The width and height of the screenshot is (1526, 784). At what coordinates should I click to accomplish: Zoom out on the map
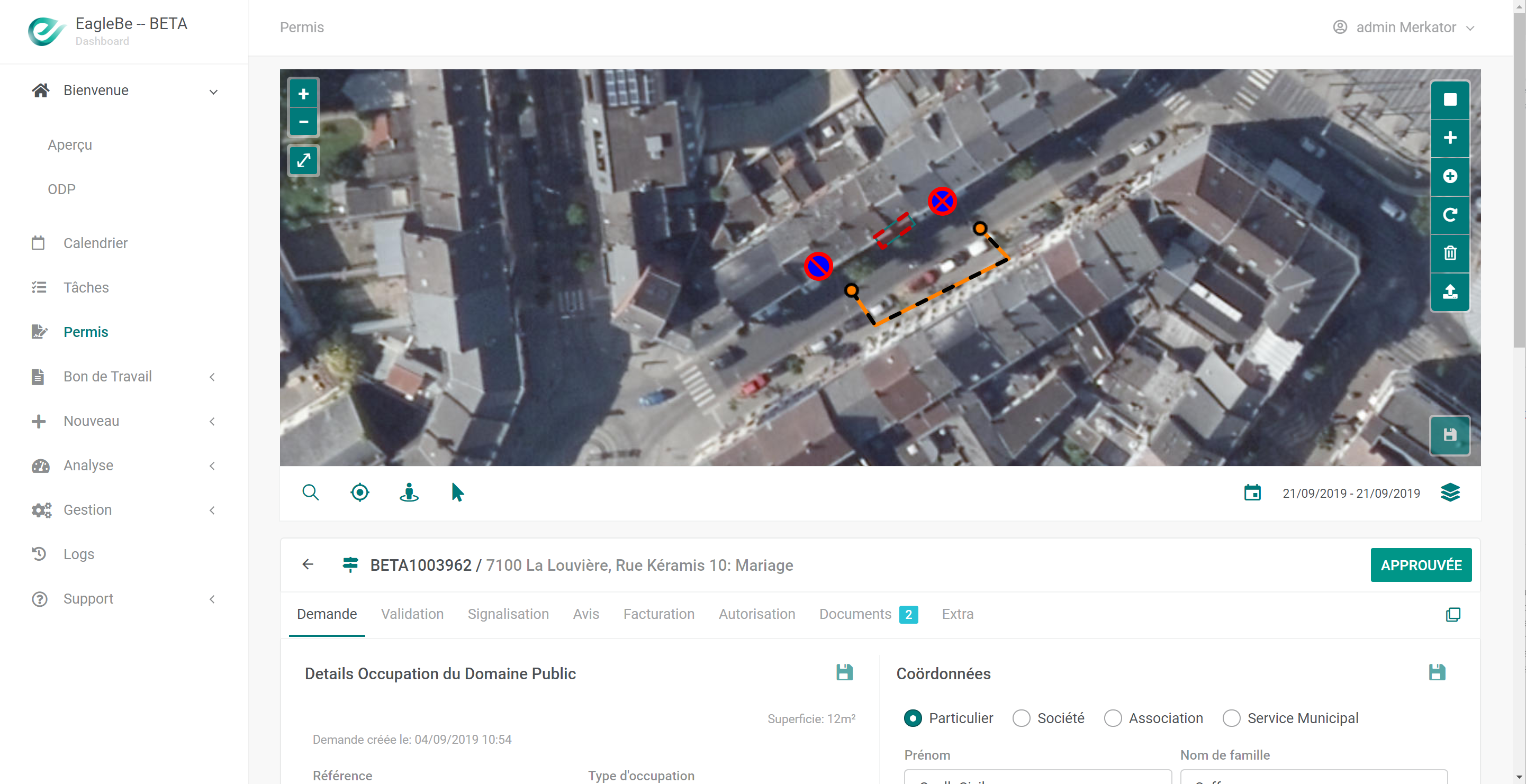(303, 122)
